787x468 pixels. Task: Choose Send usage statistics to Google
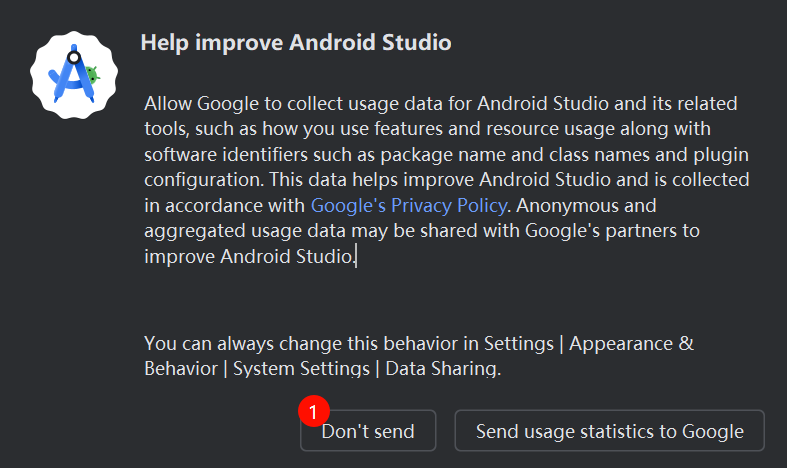coord(609,431)
